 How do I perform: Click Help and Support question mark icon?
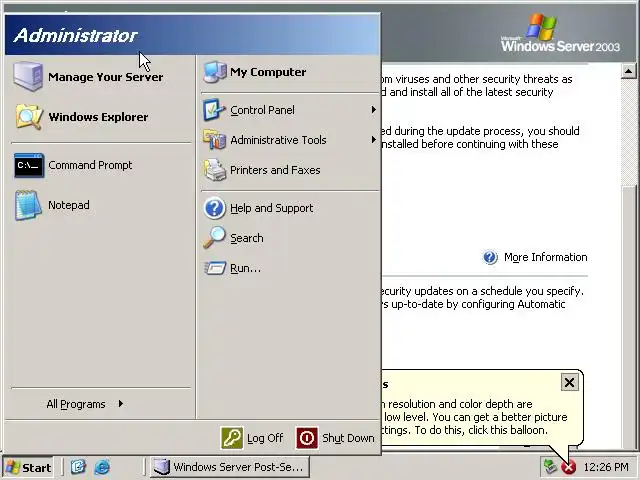coord(214,208)
